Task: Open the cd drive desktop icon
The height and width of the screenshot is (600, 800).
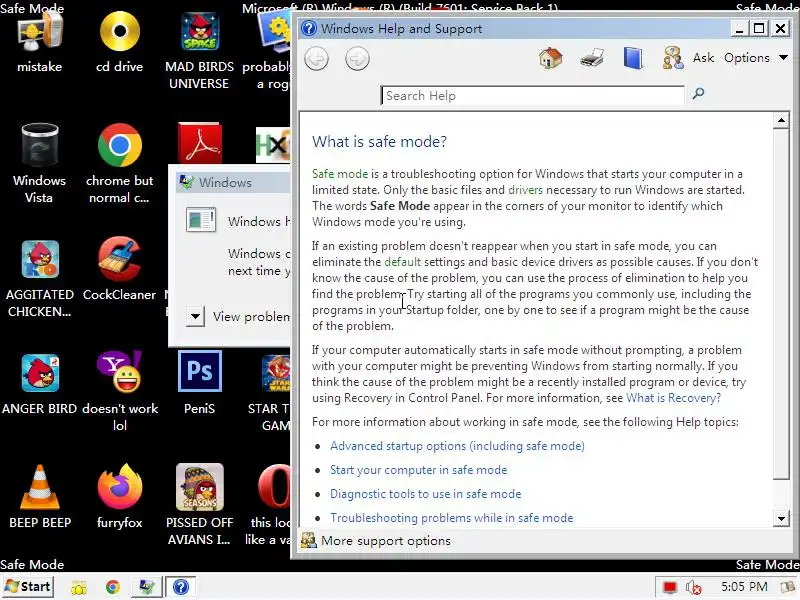Action: [x=119, y=43]
